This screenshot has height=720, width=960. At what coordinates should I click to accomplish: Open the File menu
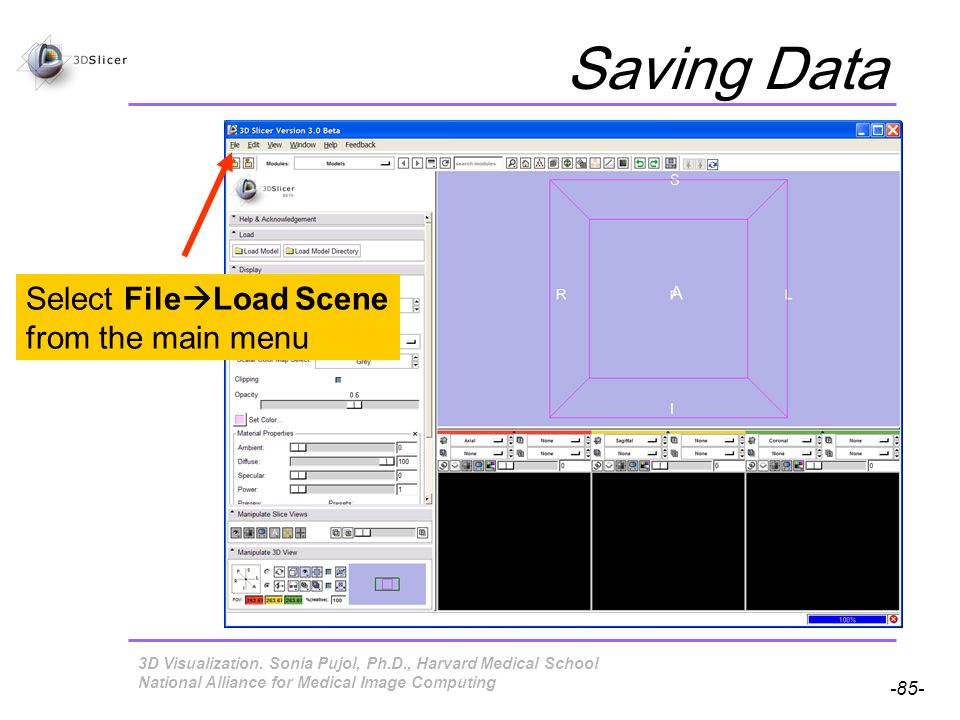click(234, 145)
